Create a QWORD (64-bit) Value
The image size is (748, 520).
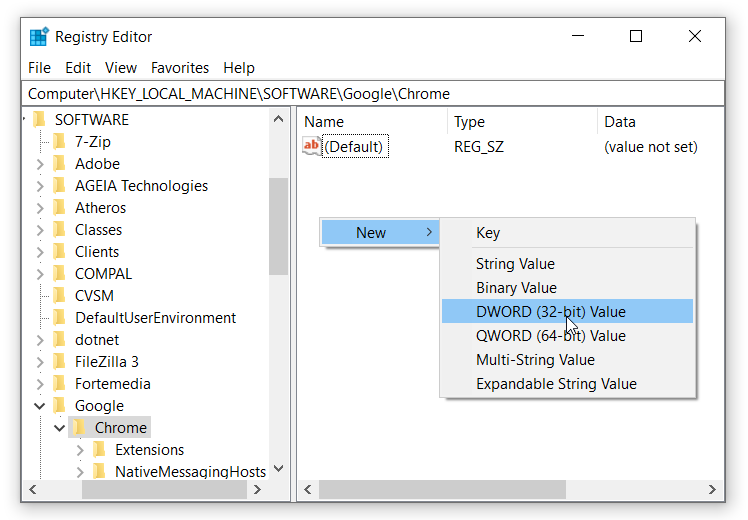567,335
